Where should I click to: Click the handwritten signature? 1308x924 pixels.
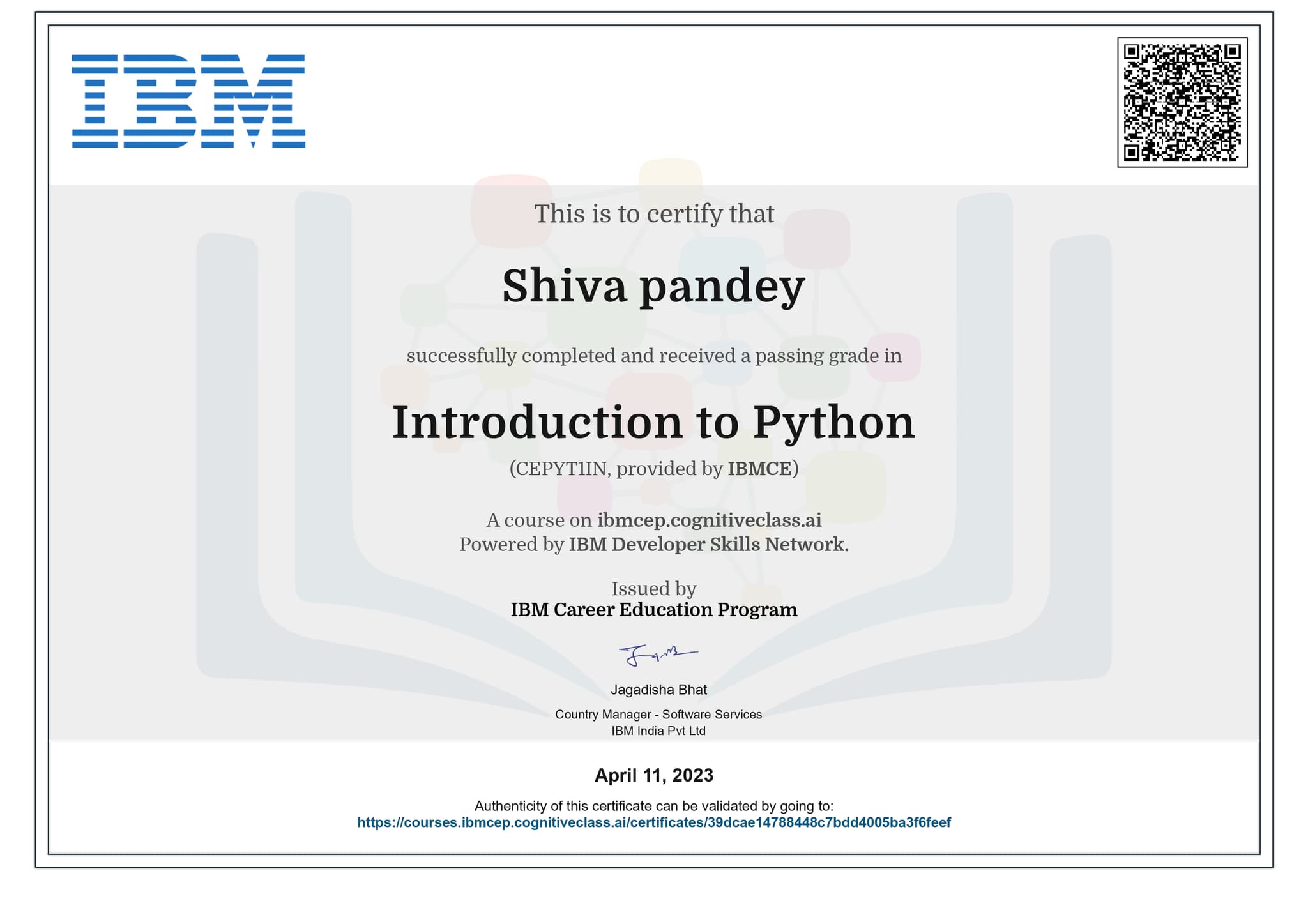(x=658, y=655)
